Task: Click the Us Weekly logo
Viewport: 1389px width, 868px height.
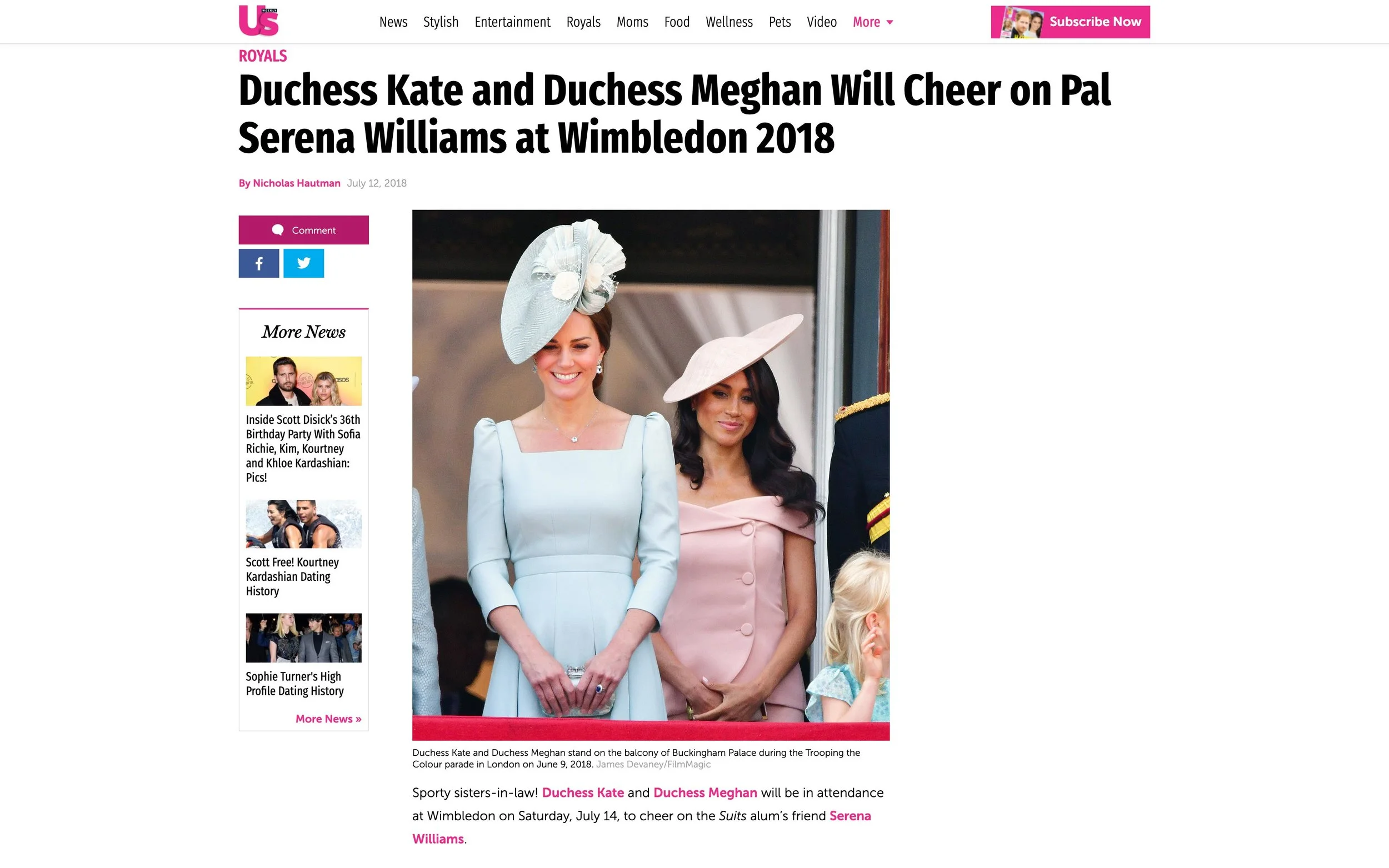Action: (258, 20)
